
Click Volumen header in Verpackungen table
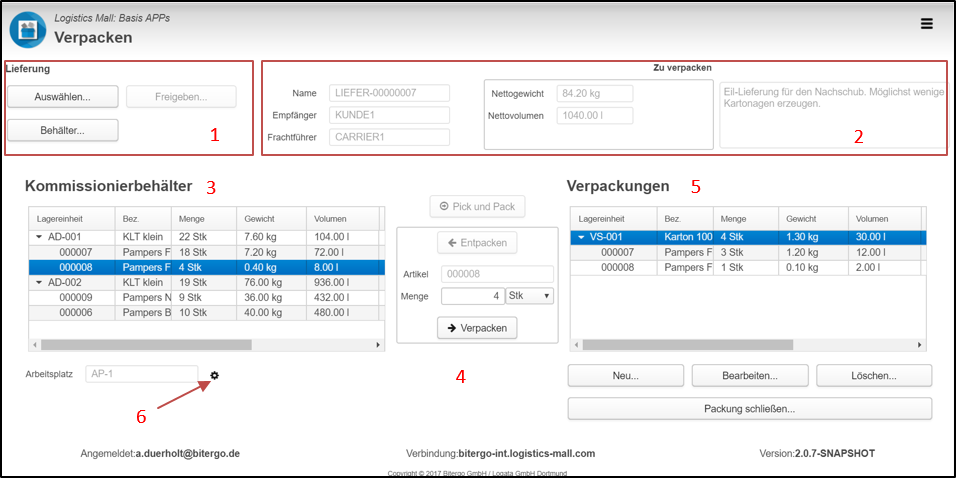click(884, 218)
